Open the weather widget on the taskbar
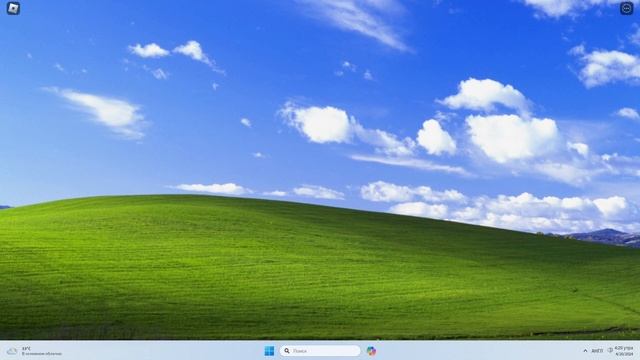The height and width of the screenshot is (360, 640). coord(34,351)
